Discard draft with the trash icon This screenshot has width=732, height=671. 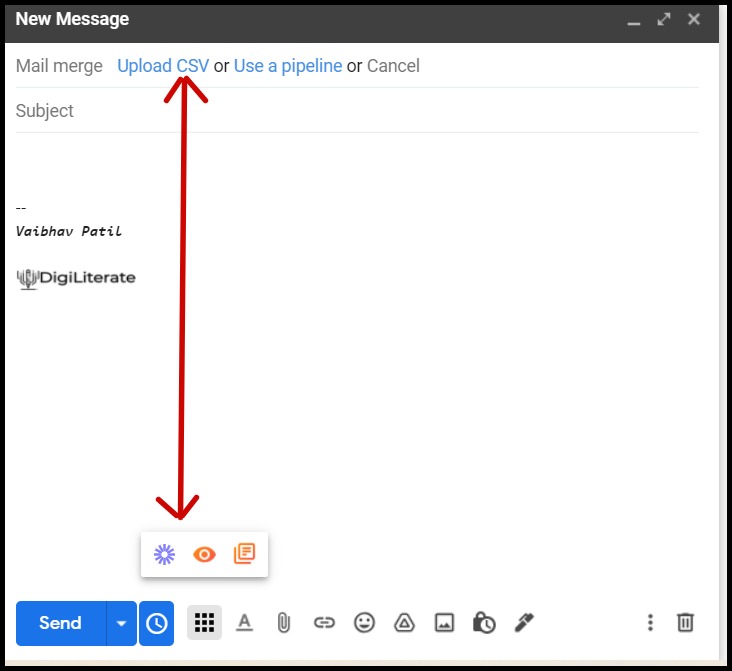click(x=685, y=623)
